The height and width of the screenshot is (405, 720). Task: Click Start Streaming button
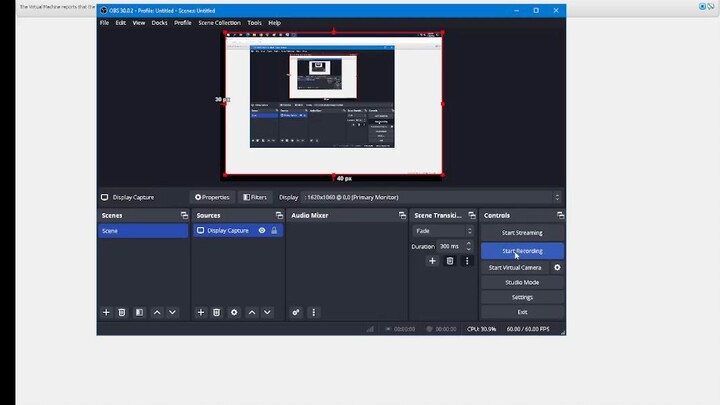pos(522,233)
